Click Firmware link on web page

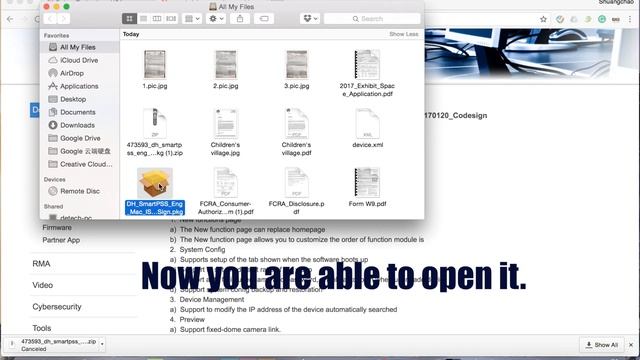coord(57,228)
